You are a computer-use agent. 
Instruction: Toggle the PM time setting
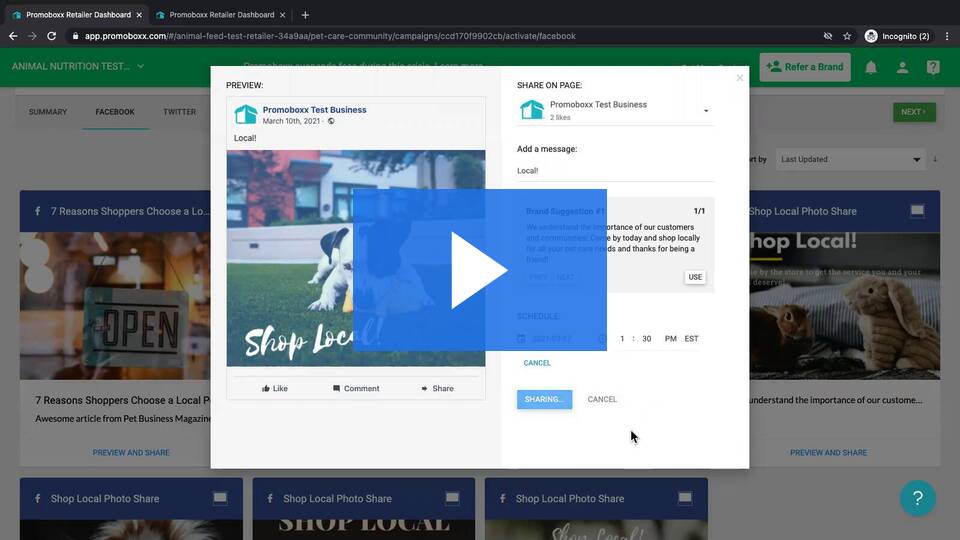click(x=670, y=339)
